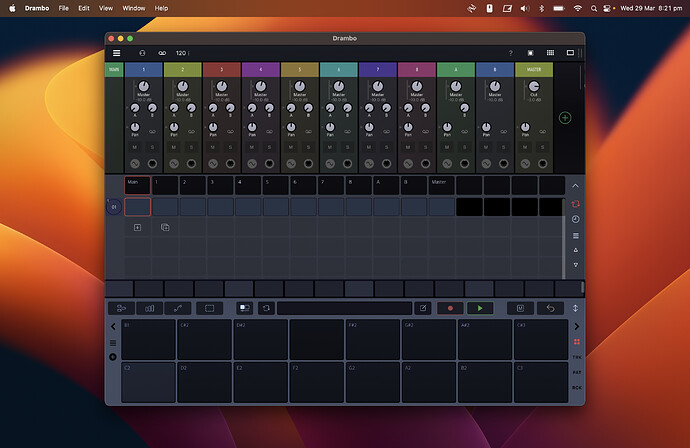Toggle the link icon beside track 2 Pan
Image resolution: width=690 pixels, height=448 pixels.
pyautogui.click(x=191, y=132)
